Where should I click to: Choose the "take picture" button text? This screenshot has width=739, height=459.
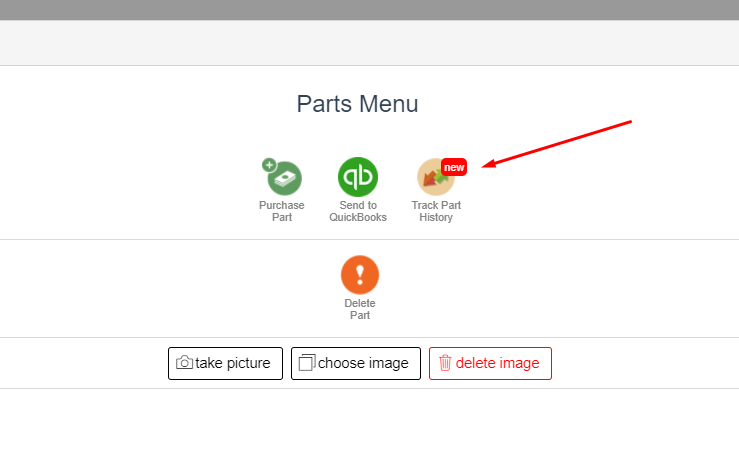pos(233,363)
